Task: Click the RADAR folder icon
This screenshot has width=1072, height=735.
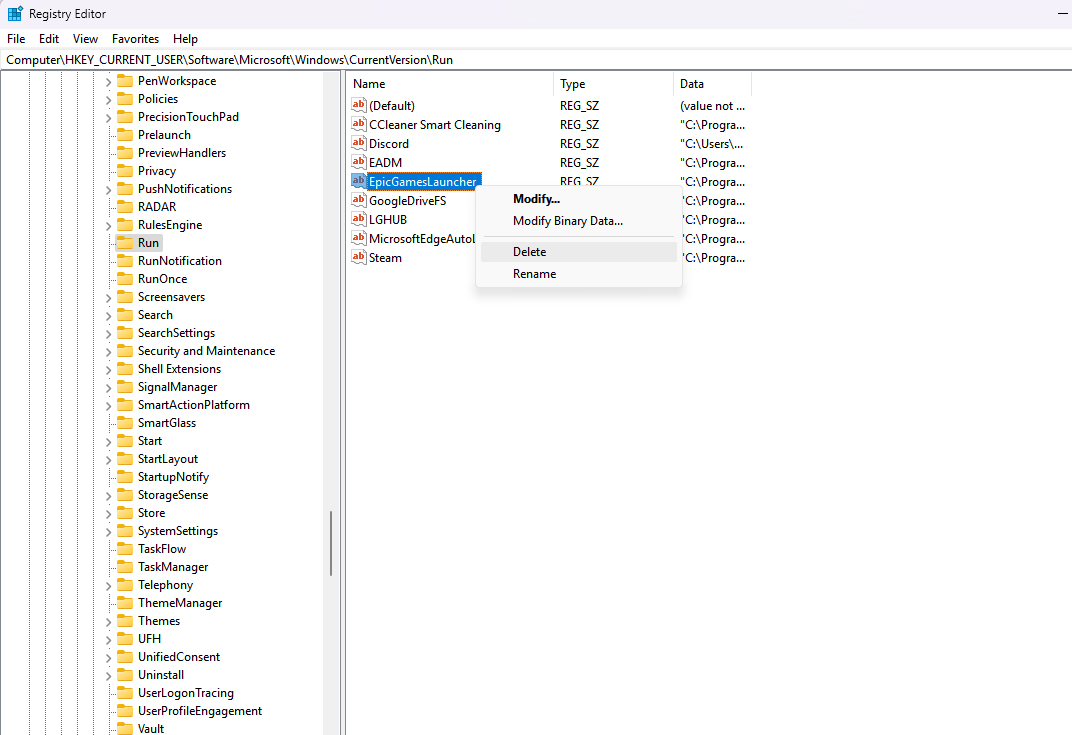Action: tap(125, 206)
